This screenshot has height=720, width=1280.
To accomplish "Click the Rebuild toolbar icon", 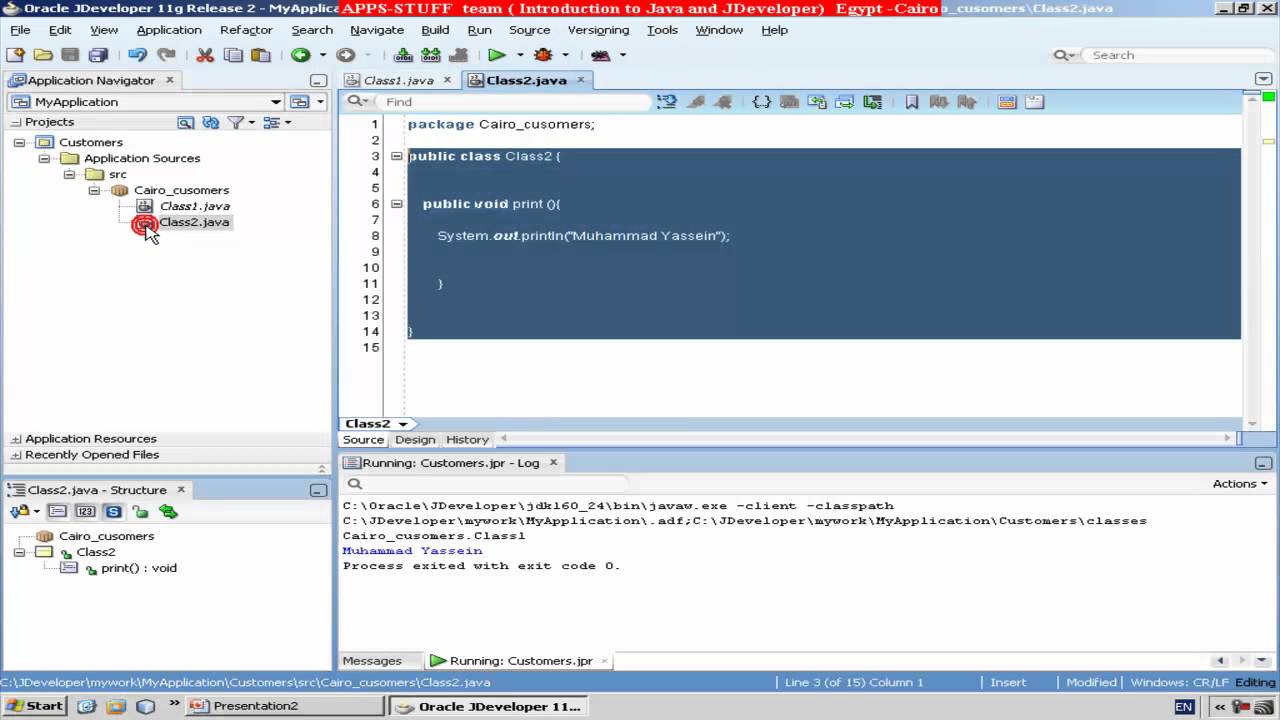I will point(431,55).
